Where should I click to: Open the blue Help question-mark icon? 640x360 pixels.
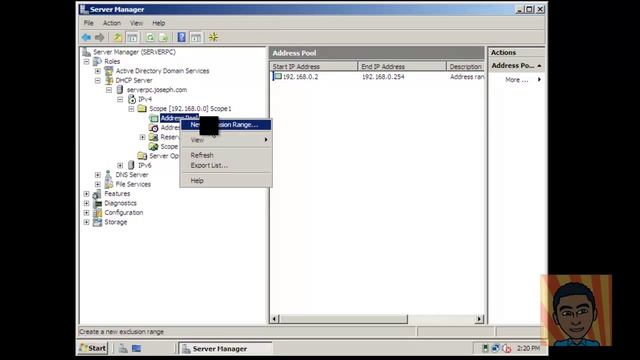coord(181,38)
